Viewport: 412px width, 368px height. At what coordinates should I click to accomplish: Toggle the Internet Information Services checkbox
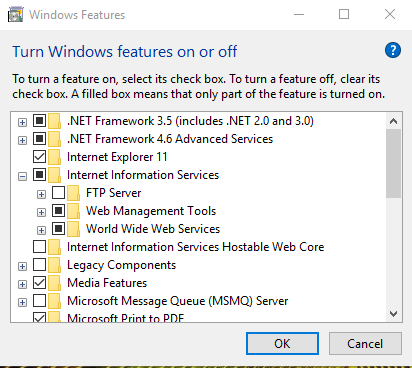coord(39,174)
